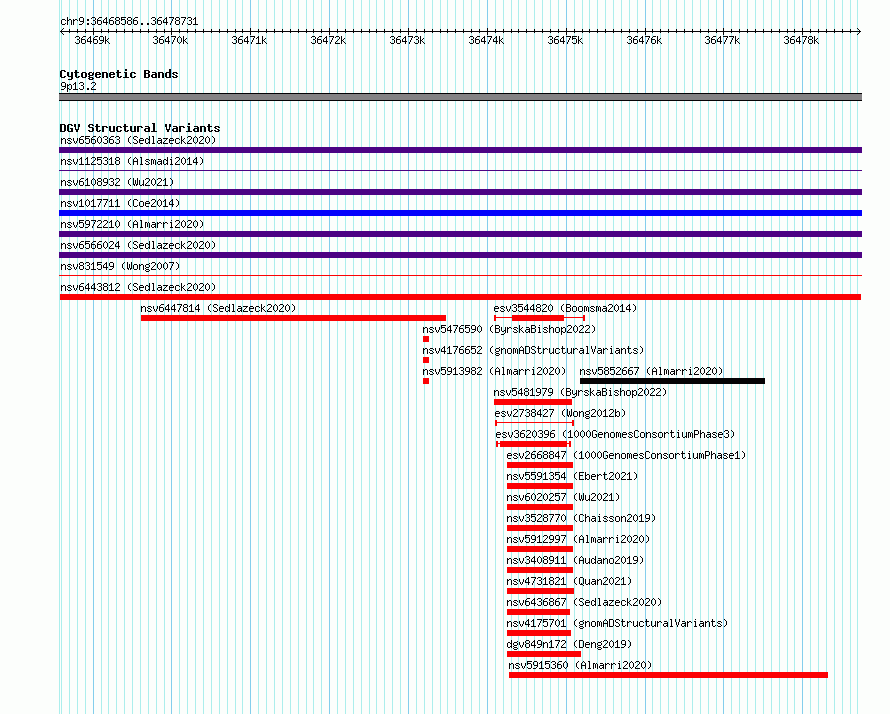Click the blue nsv1017711 (Coe2014) variant bar
The width and height of the screenshot is (890, 714).
click(460, 213)
